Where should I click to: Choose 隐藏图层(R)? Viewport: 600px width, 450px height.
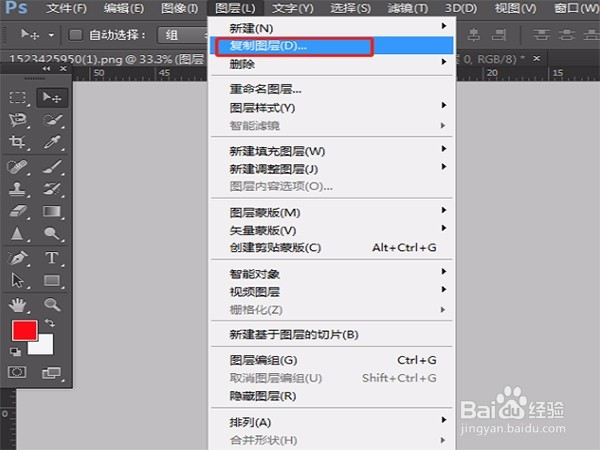click(331, 396)
